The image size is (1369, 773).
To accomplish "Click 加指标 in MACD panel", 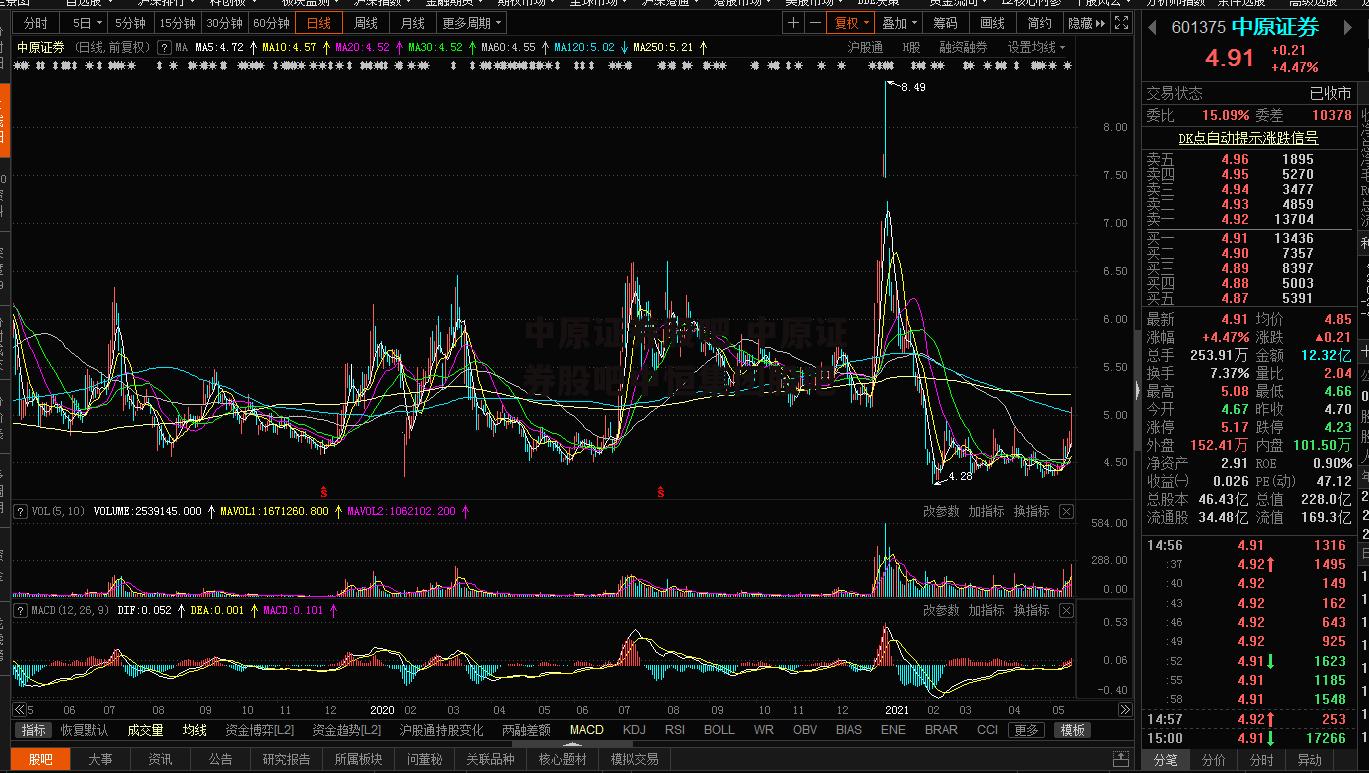I will [986, 609].
